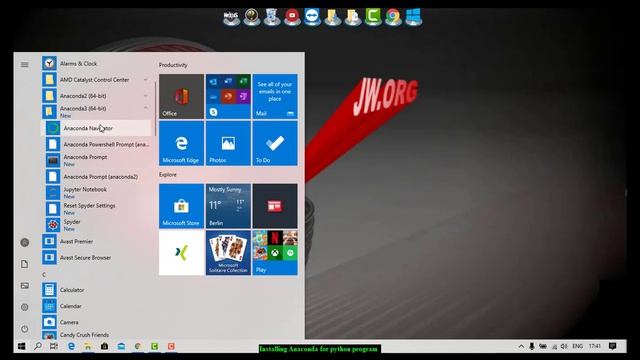Click the Windows logo in top dock
The width and height of the screenshot is (640, 360).
(x=413, y=17)
